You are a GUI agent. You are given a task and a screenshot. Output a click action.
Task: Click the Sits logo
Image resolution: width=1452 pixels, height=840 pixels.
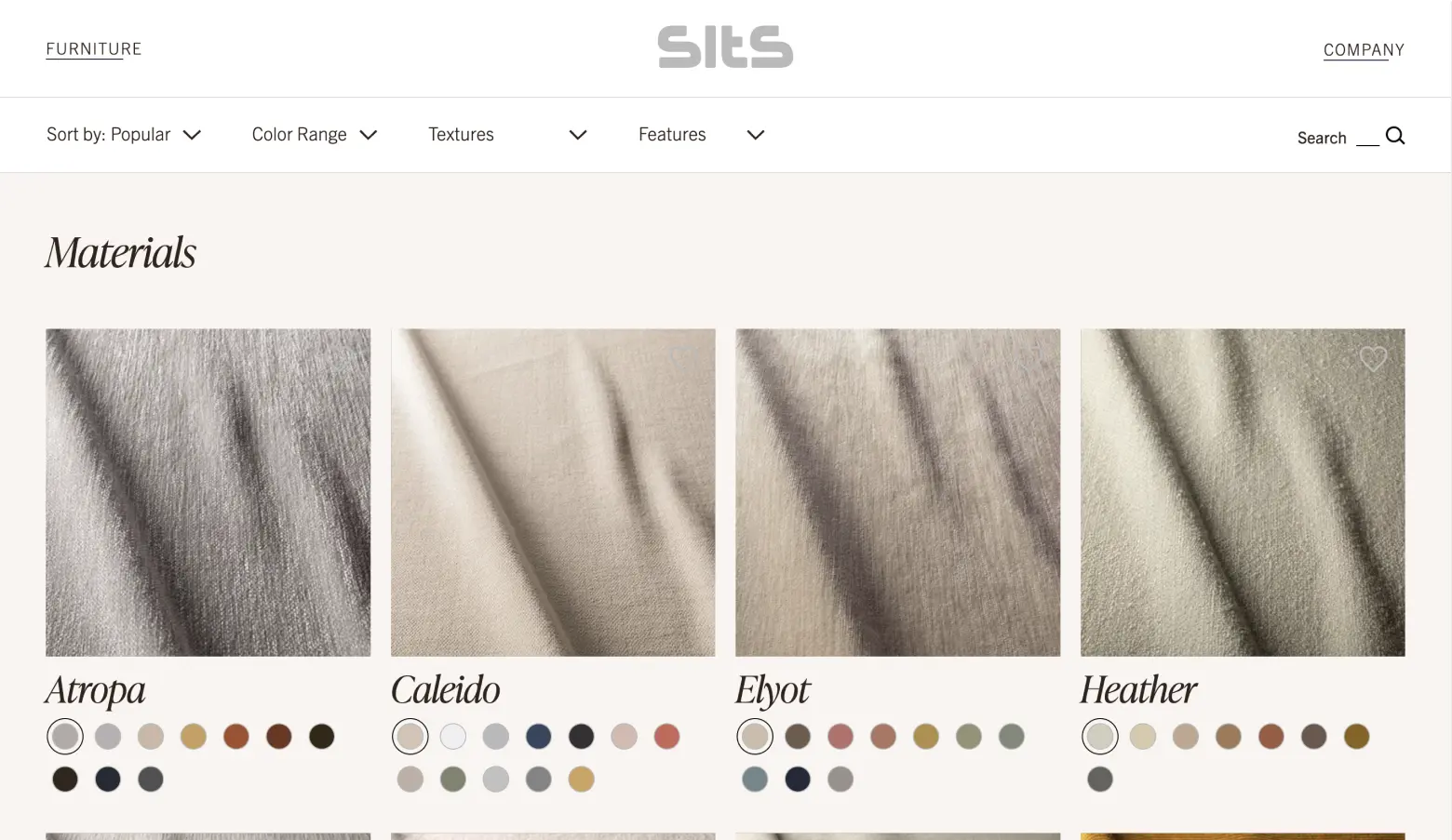tap(725, 47)
